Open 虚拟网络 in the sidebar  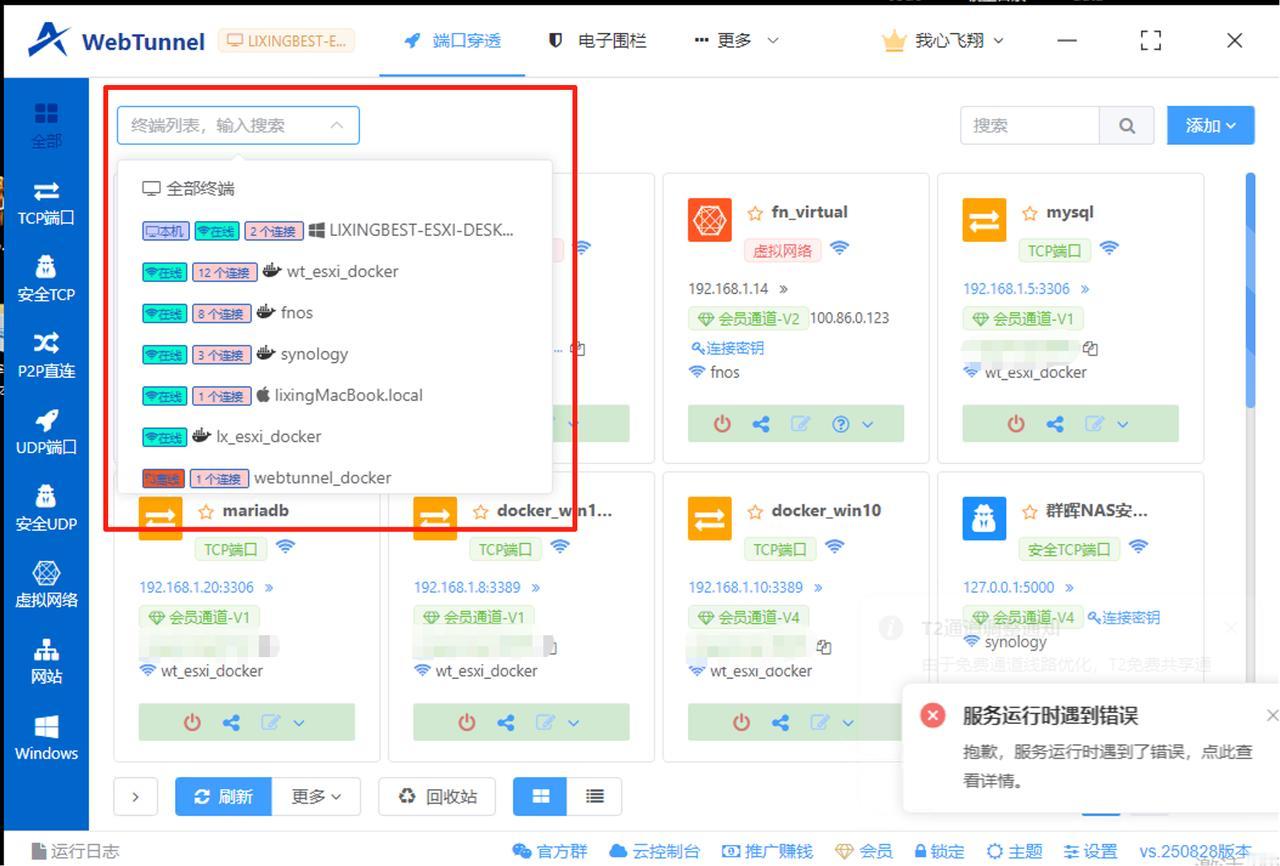(x=46, y=585)
